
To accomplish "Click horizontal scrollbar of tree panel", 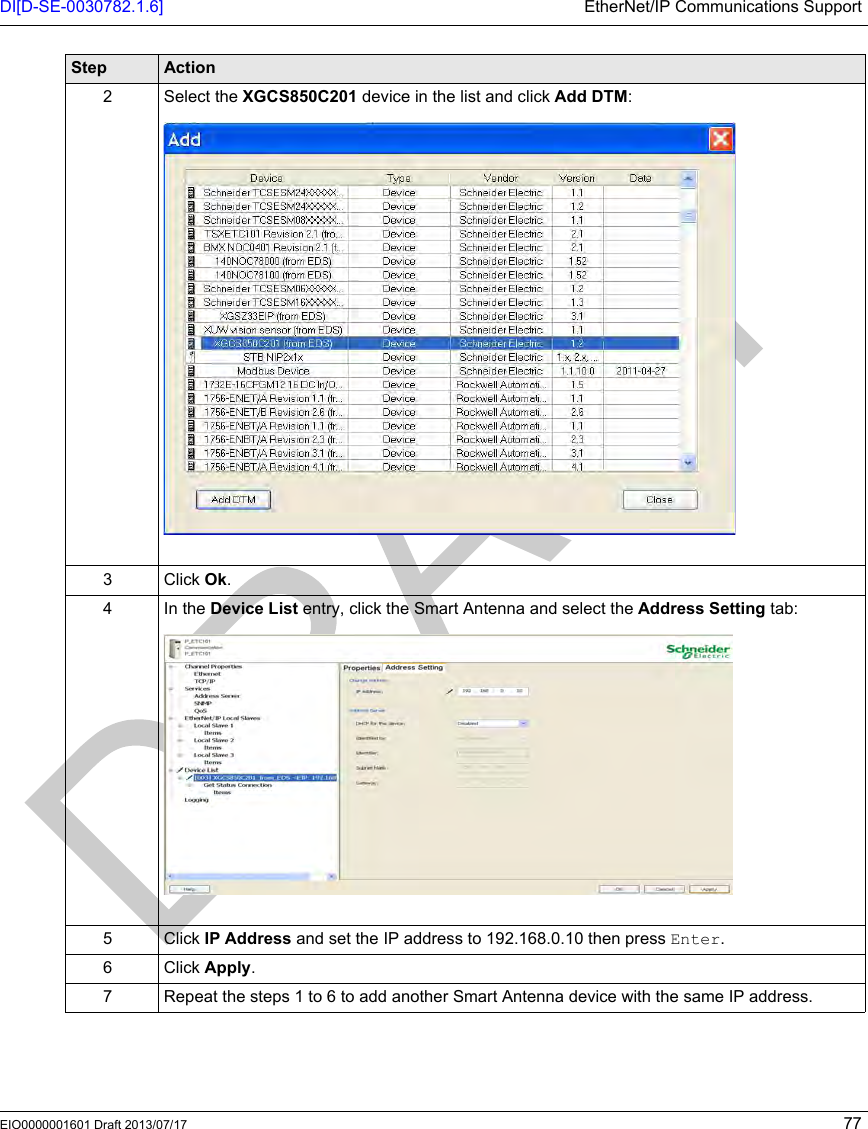I will [x=251, y=876].
